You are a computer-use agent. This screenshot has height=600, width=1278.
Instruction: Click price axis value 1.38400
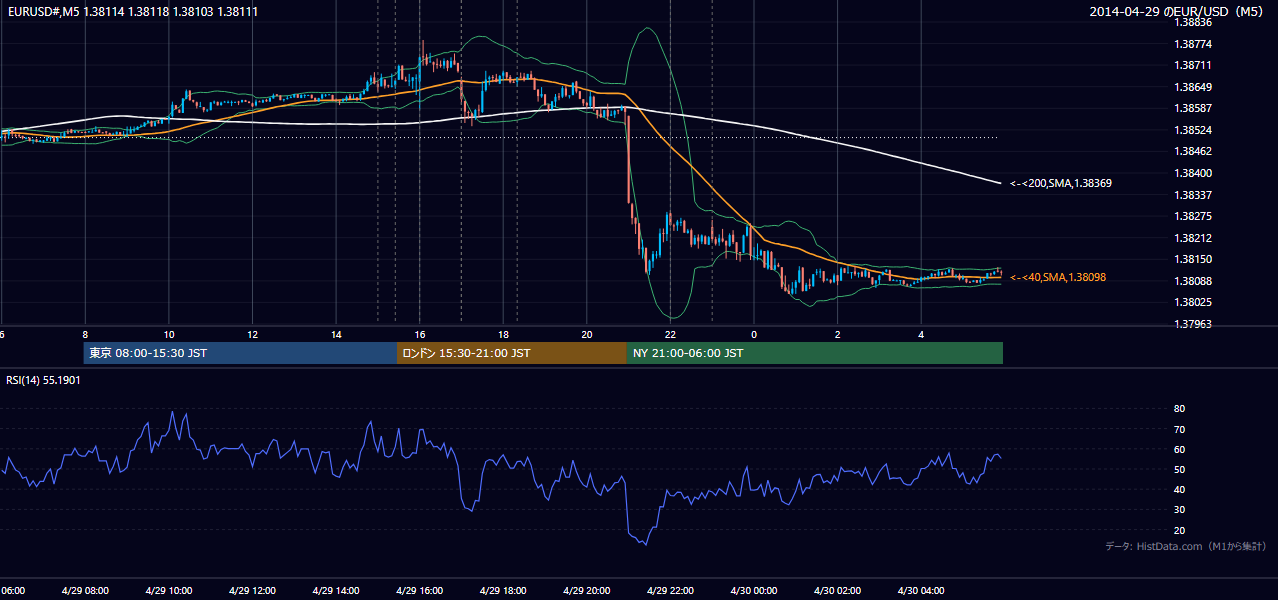pyautogui.click(x=1193, y=173)
